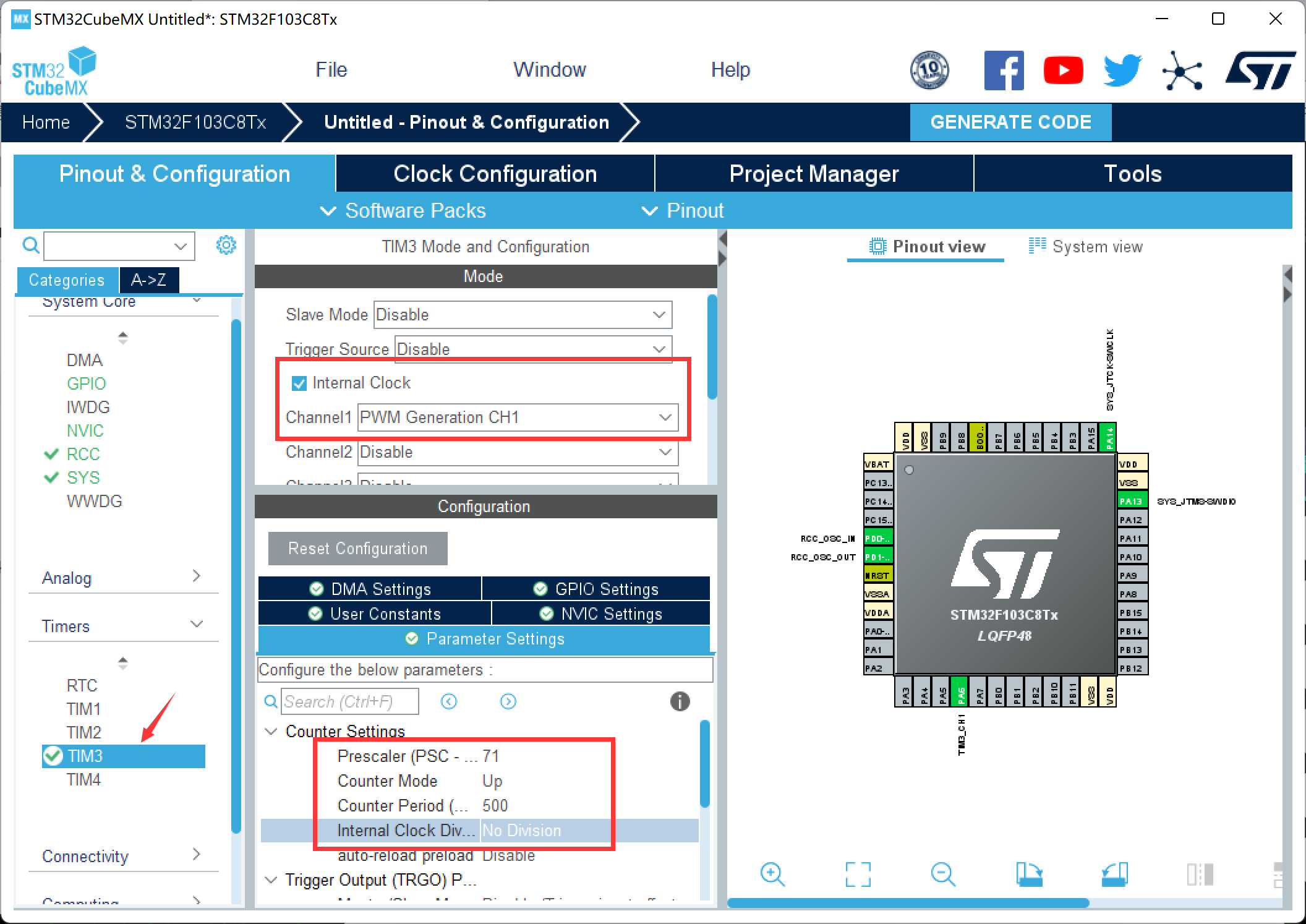
Task: Open the Channel2 dropdown
Action: (x=518, y=452)
